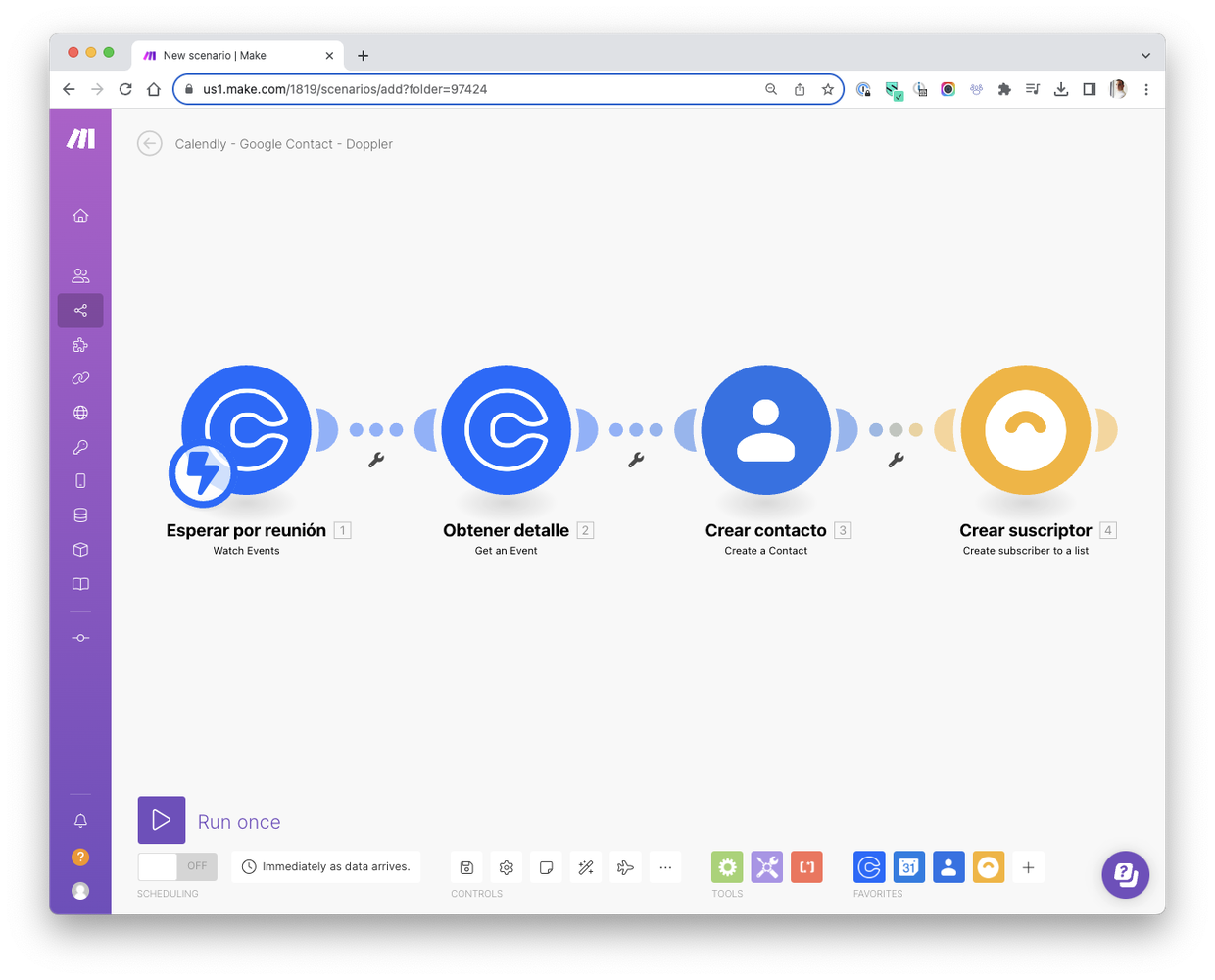
Task: Select the Crear suscriptor Doppler module
Action: [1025, 430]
